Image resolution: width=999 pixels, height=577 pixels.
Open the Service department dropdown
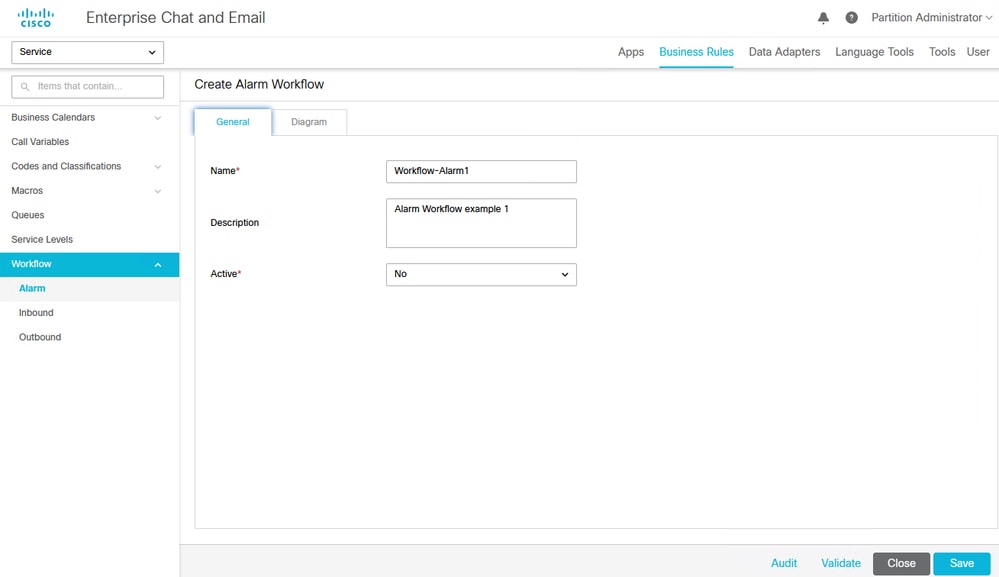point(87,52)
